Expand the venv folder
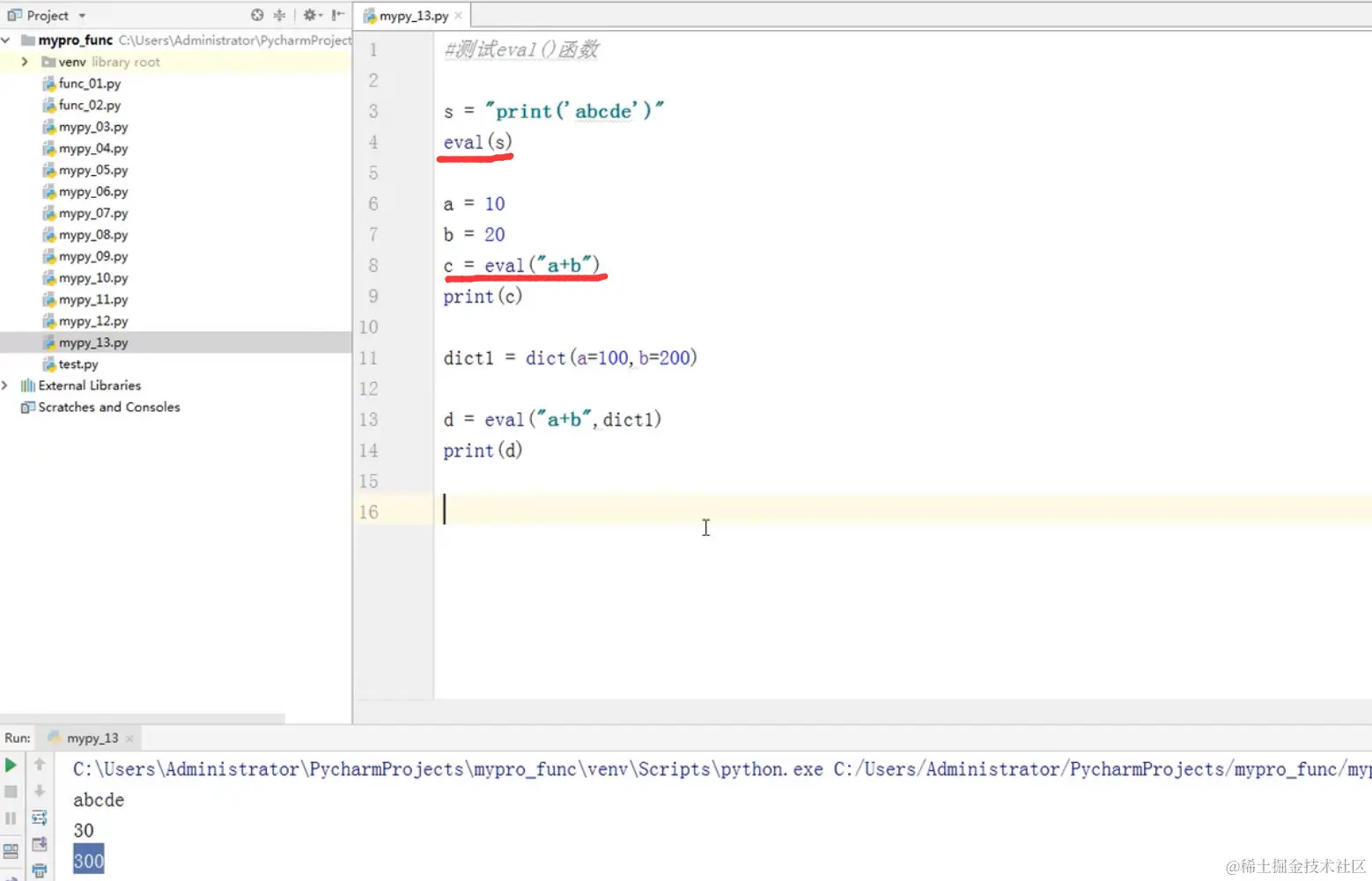The height and width of the screenshot is (881, 1372). click(x=25, y=62)
